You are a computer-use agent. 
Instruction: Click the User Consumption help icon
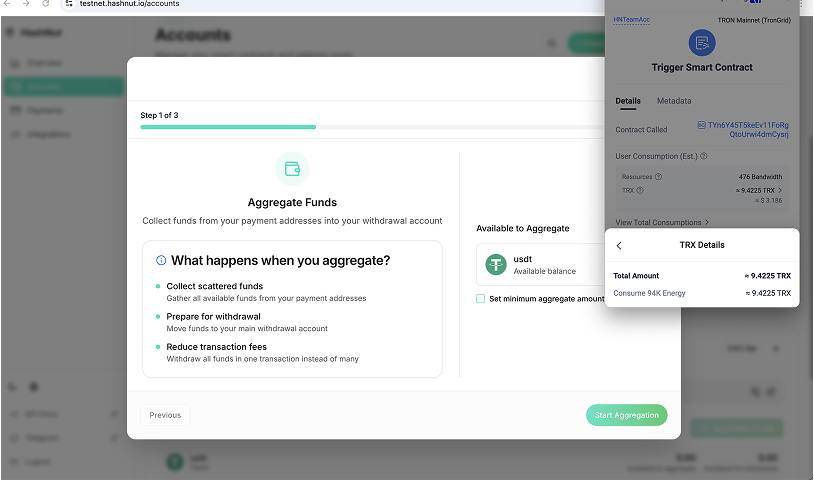coord(703,156)
